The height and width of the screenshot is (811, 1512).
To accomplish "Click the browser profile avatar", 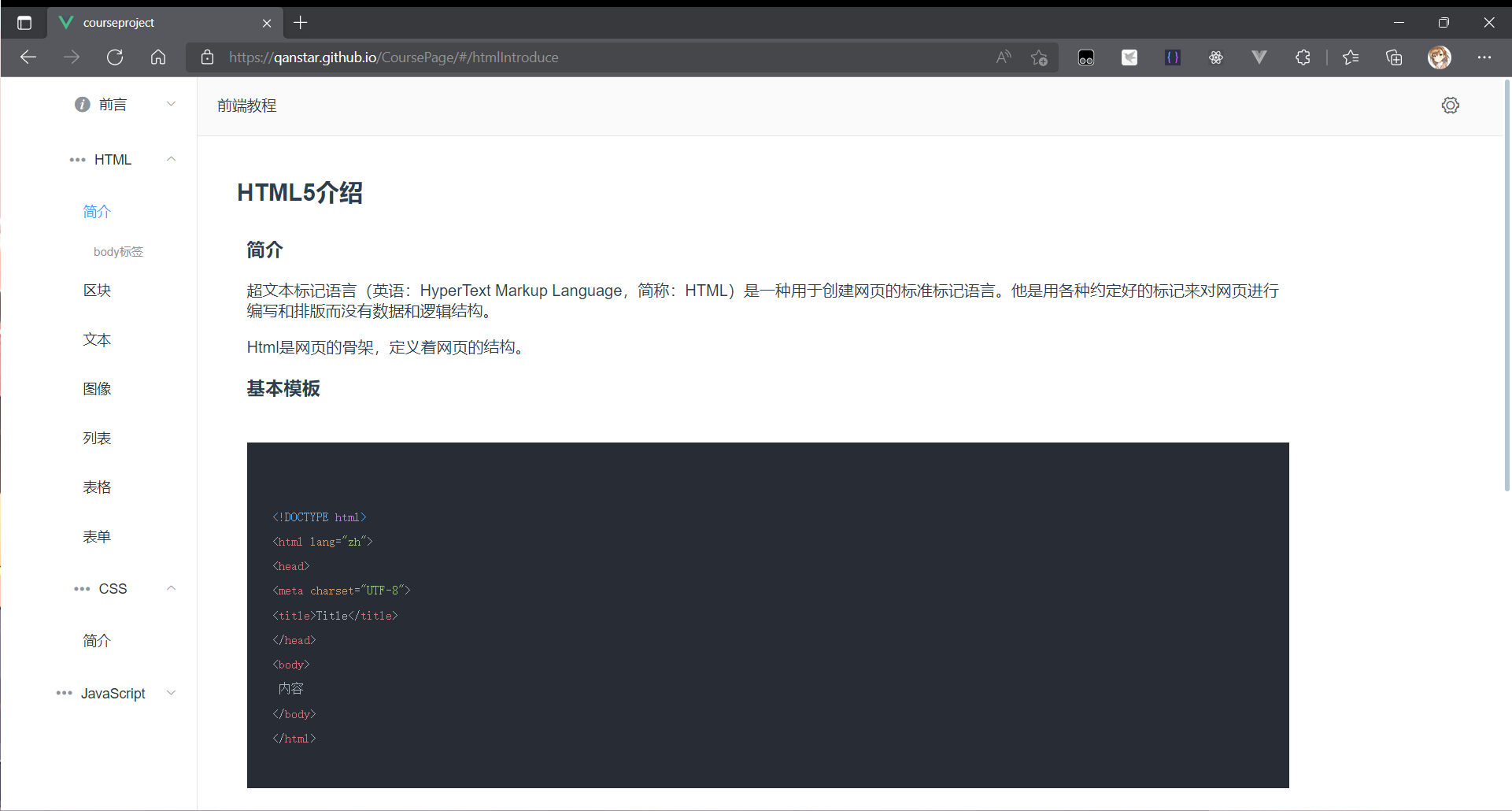I will [x=1440, y=57].
